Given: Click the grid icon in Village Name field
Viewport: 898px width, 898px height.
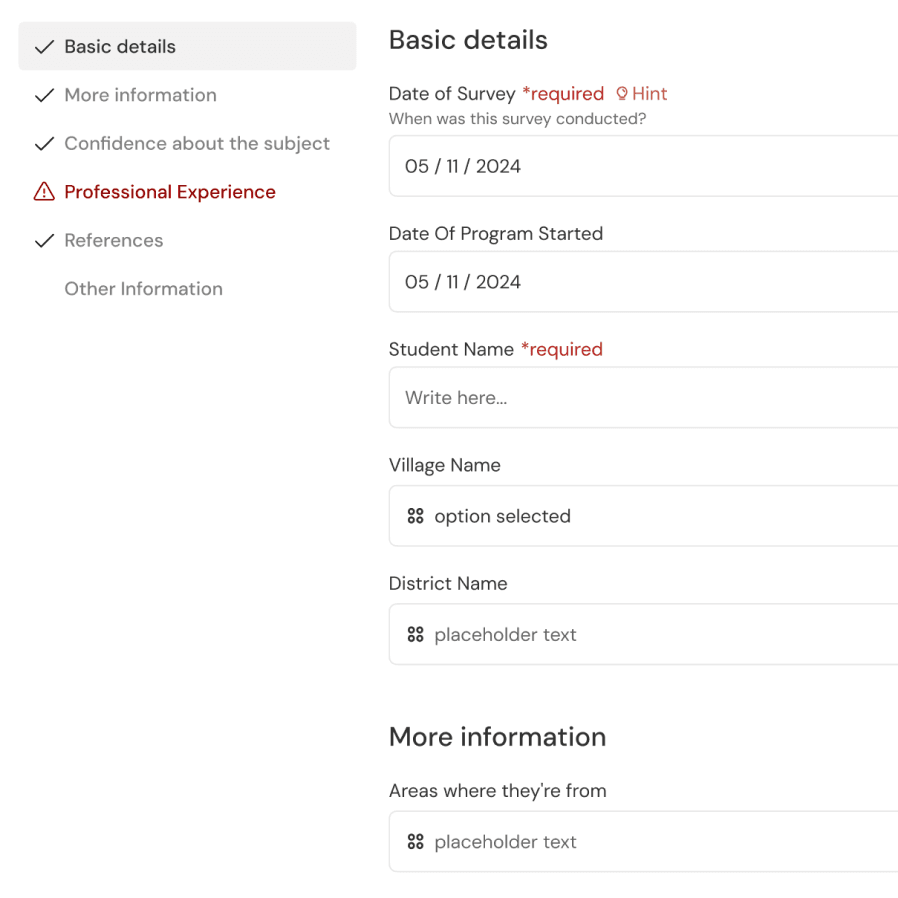Looking at the screenshot, I should (x=415, y=516).
